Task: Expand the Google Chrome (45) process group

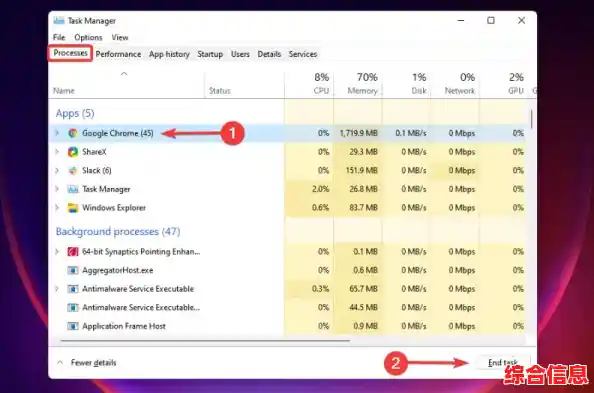Action: coord(57,133)
